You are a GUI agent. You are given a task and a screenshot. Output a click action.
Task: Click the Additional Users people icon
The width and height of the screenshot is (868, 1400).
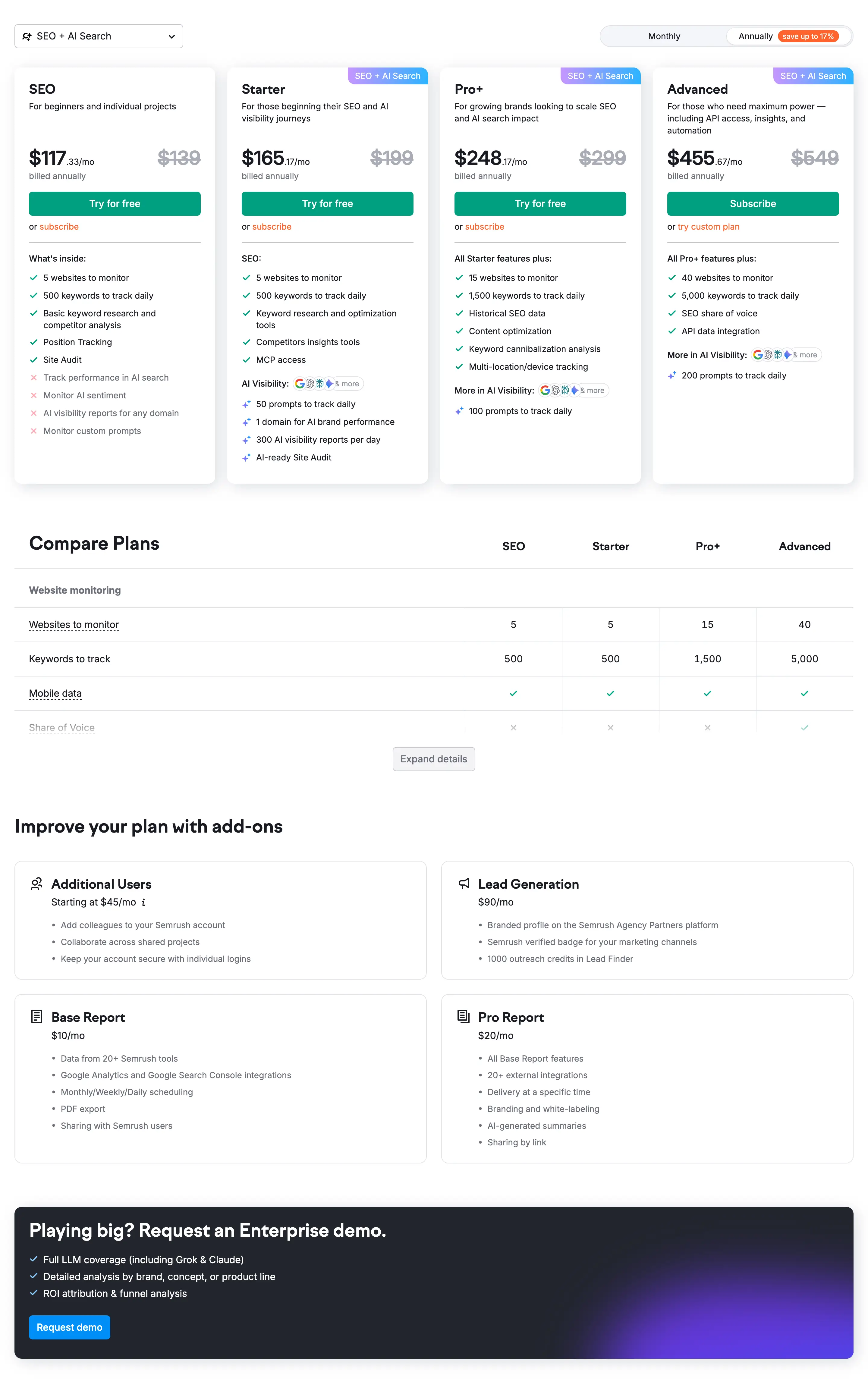(x=36, y=884)
